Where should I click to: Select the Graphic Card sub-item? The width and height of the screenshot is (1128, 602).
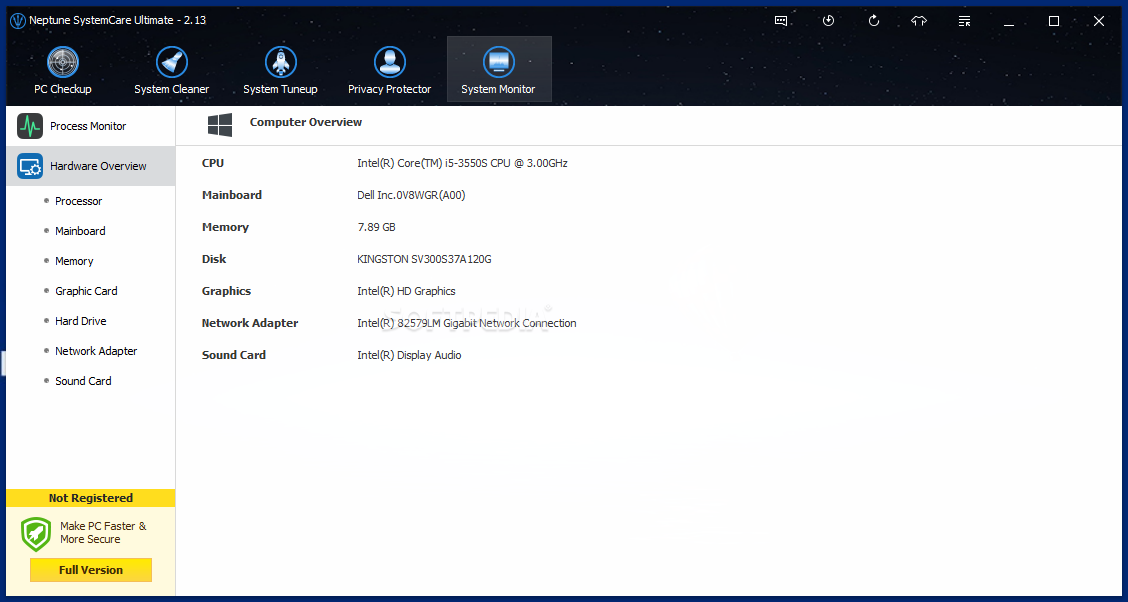tap(86, 291)
